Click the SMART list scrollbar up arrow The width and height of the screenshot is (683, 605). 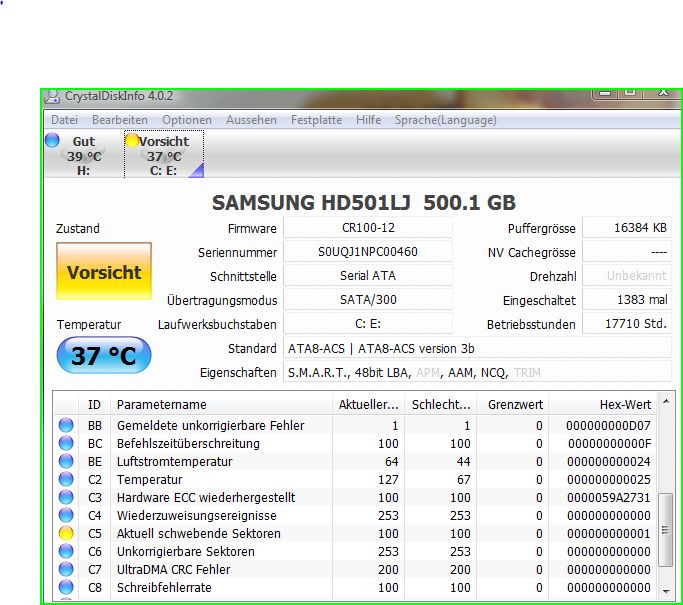click(666, 401)
